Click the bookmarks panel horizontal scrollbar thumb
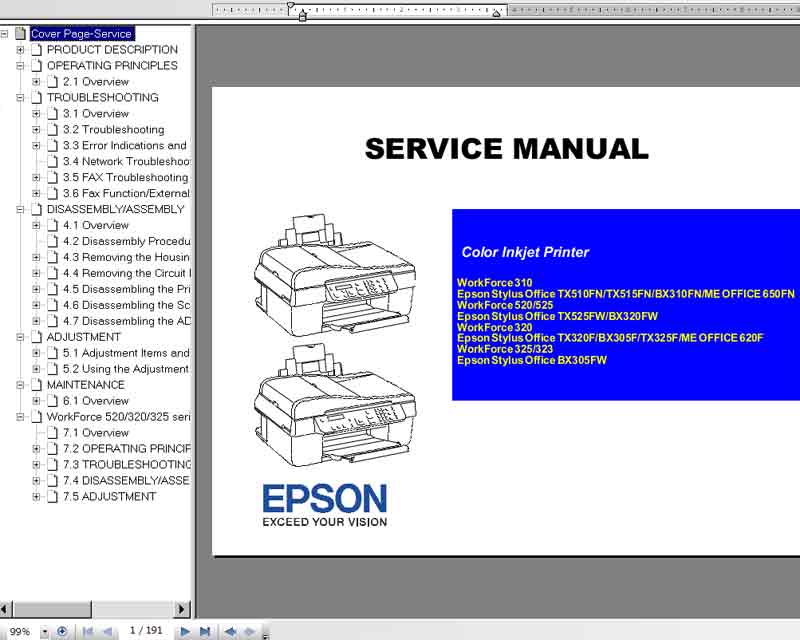Screen dimensions: 800x640 [x=52, y=609]
